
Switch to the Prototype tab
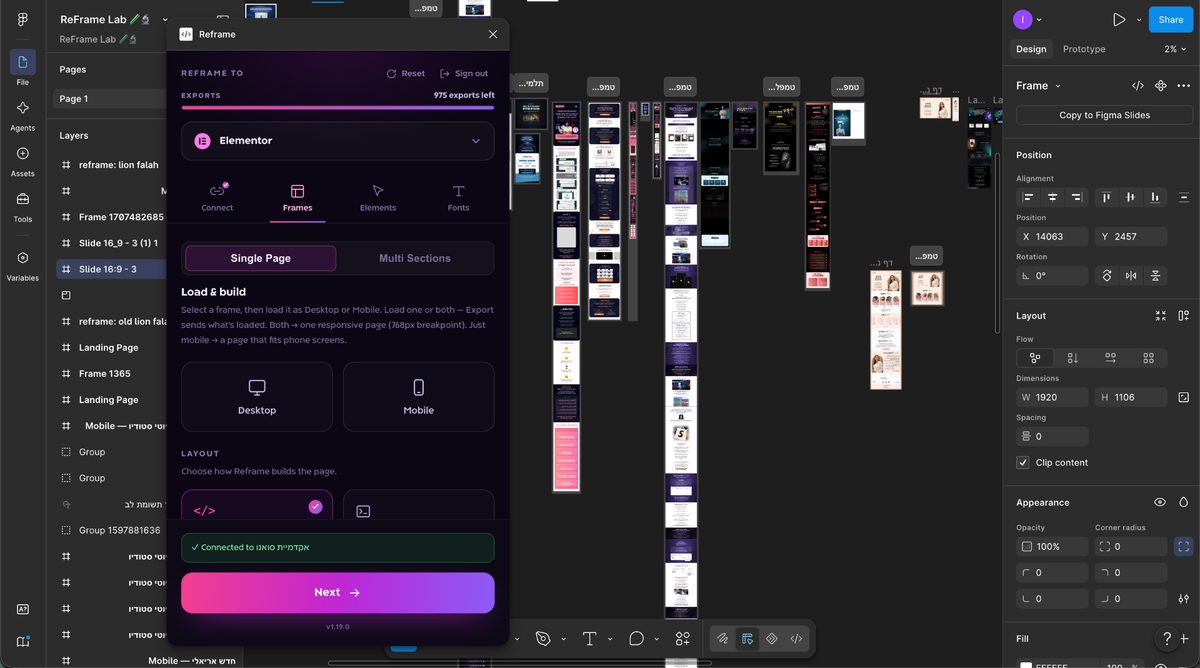1084,49
